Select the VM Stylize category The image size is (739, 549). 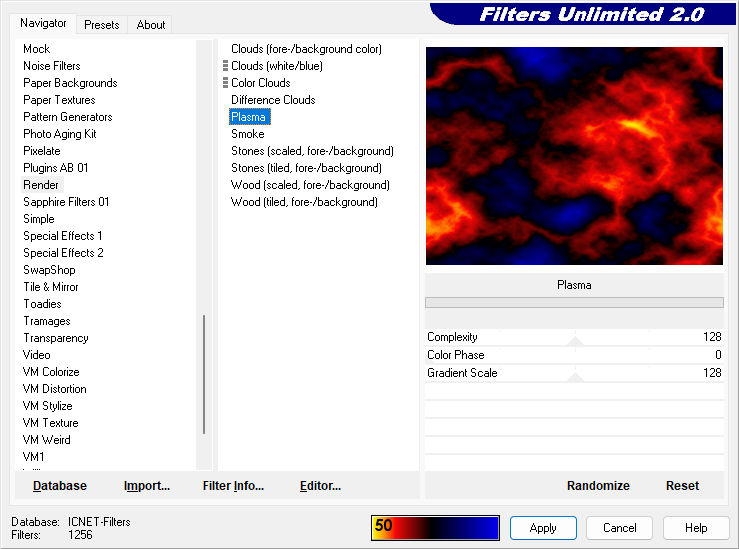[47, 406]
